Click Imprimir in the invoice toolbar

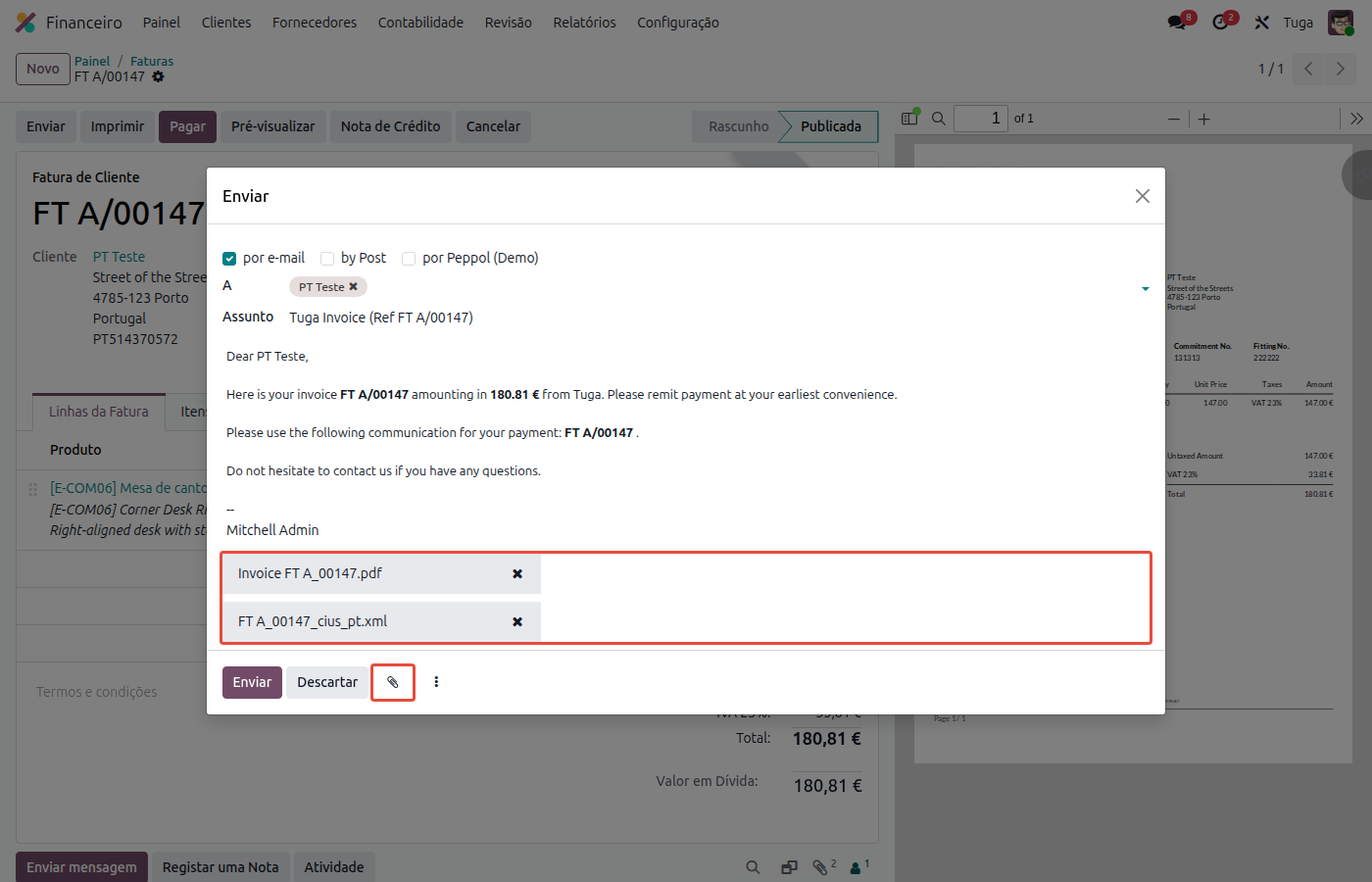(x=118, y=126)
